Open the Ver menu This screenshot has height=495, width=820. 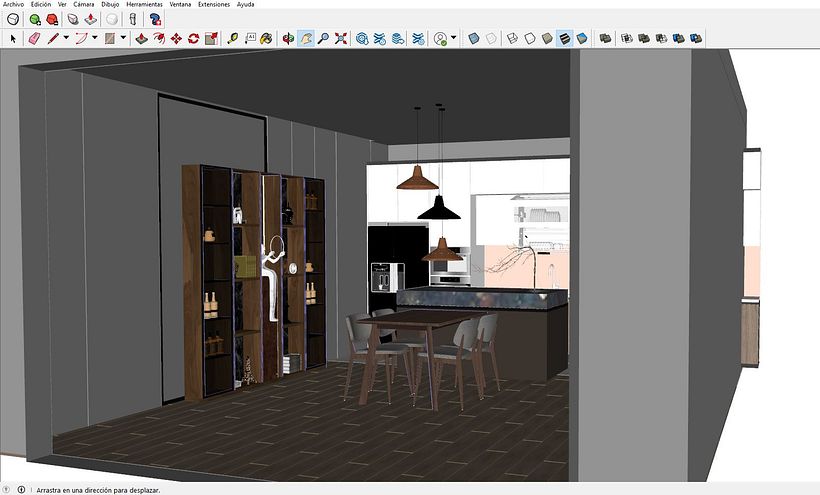click(62, 4)
